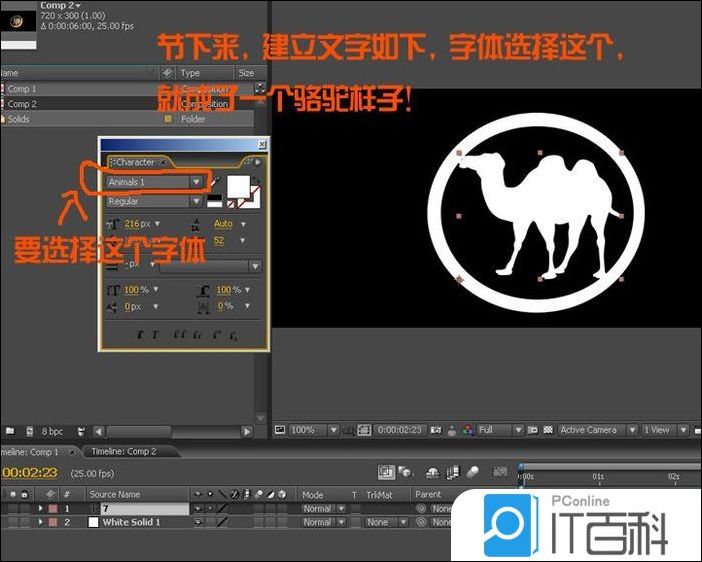Open the Full resolution dropdown
This screenshot has height=562, width=702.
500,430
